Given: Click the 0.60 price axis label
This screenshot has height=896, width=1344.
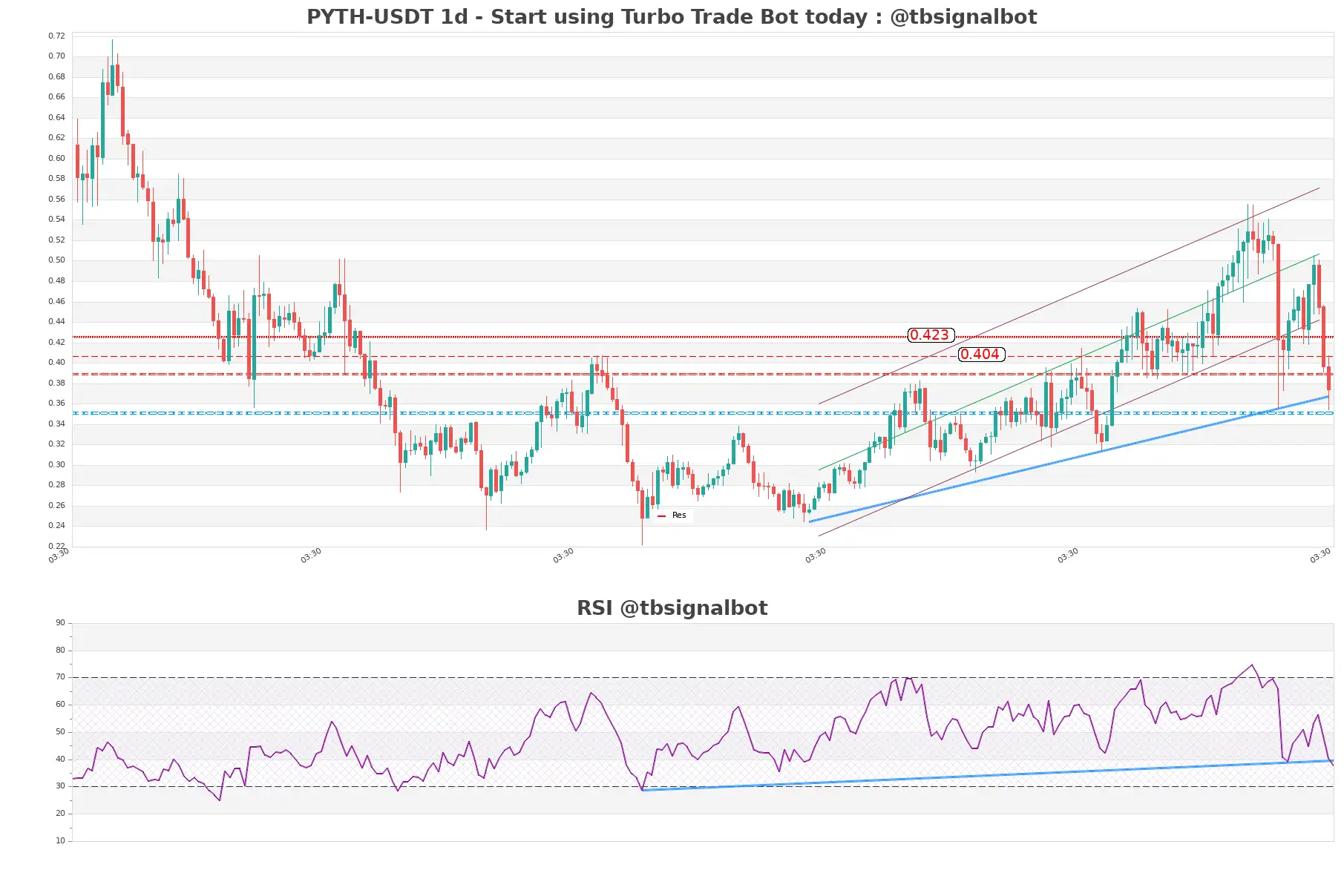Looking at the screenshot, I should pos(56,158).
